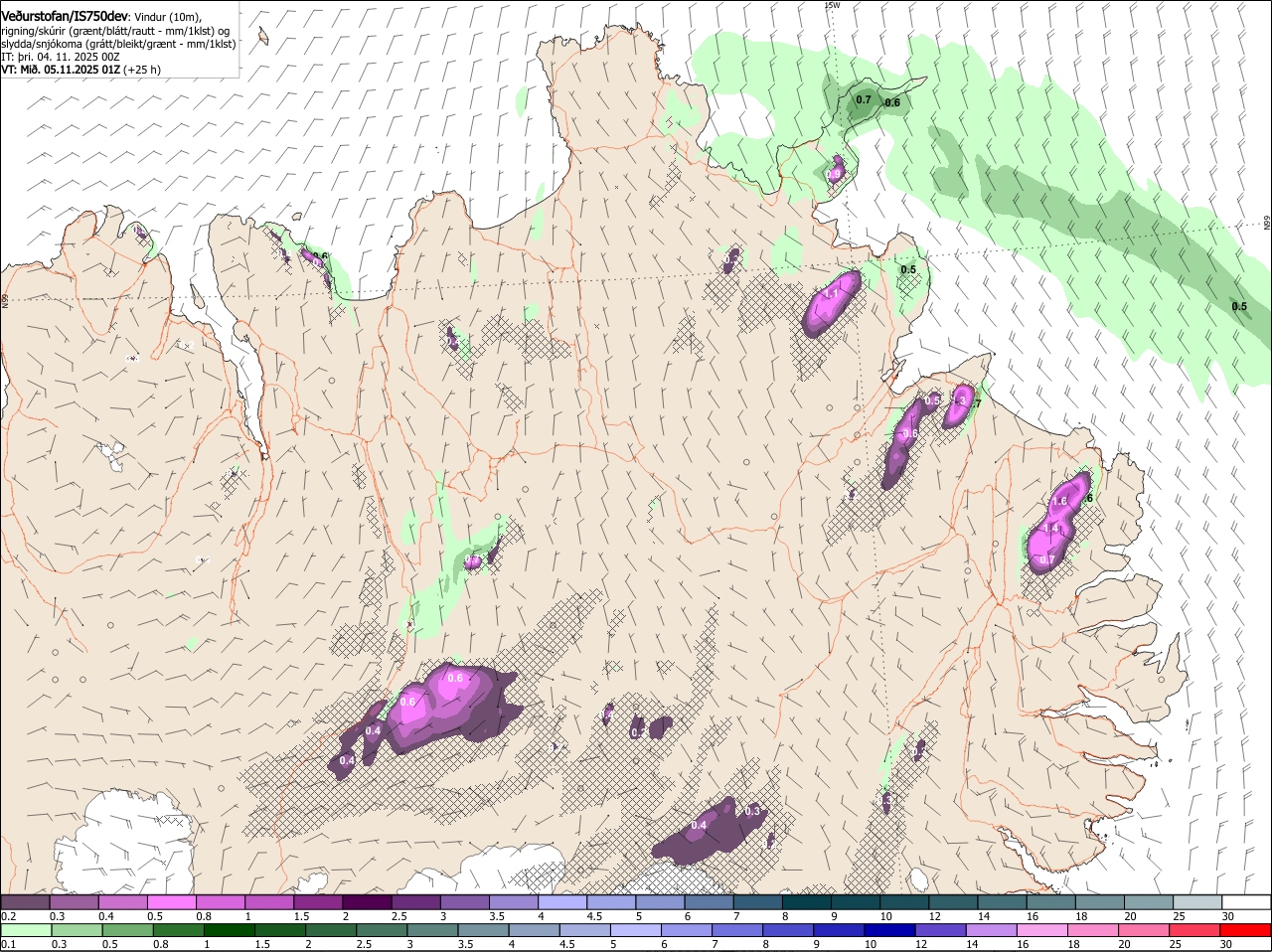Click the 0.2 label on the snow scale

pos(9,915)
